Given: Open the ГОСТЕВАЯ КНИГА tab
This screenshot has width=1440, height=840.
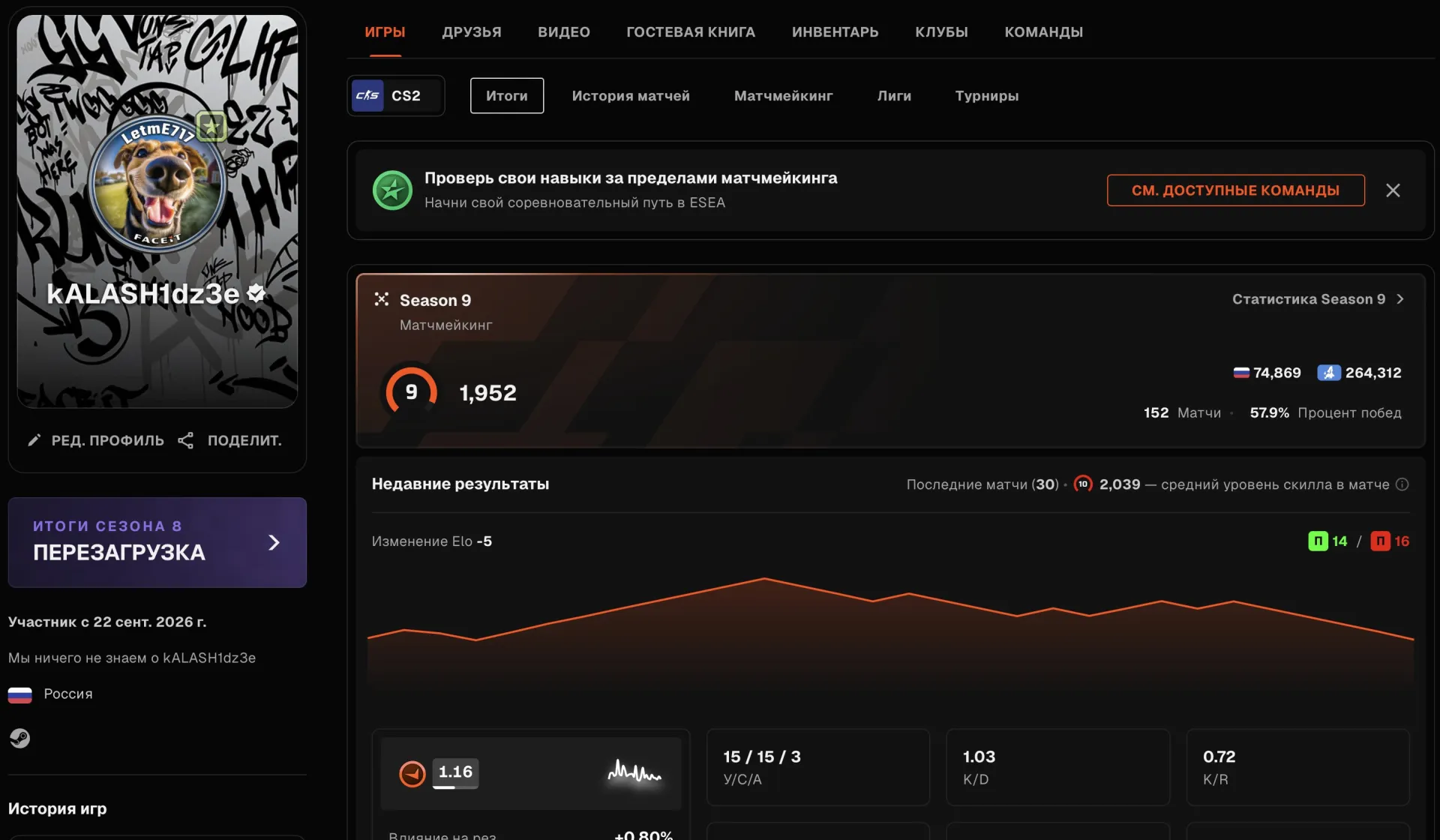Looking at the screenshot, I should (x=691, y=31).
